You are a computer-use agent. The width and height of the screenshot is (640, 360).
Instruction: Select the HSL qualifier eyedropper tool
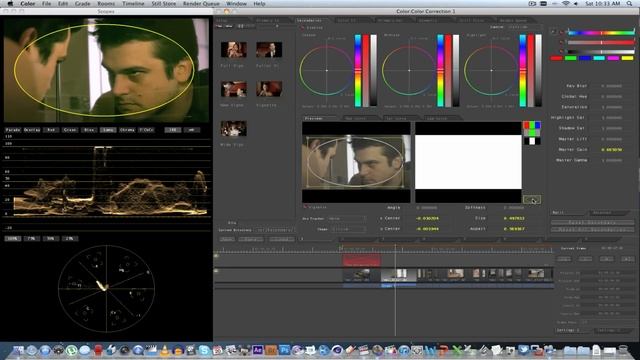[553, 32]
